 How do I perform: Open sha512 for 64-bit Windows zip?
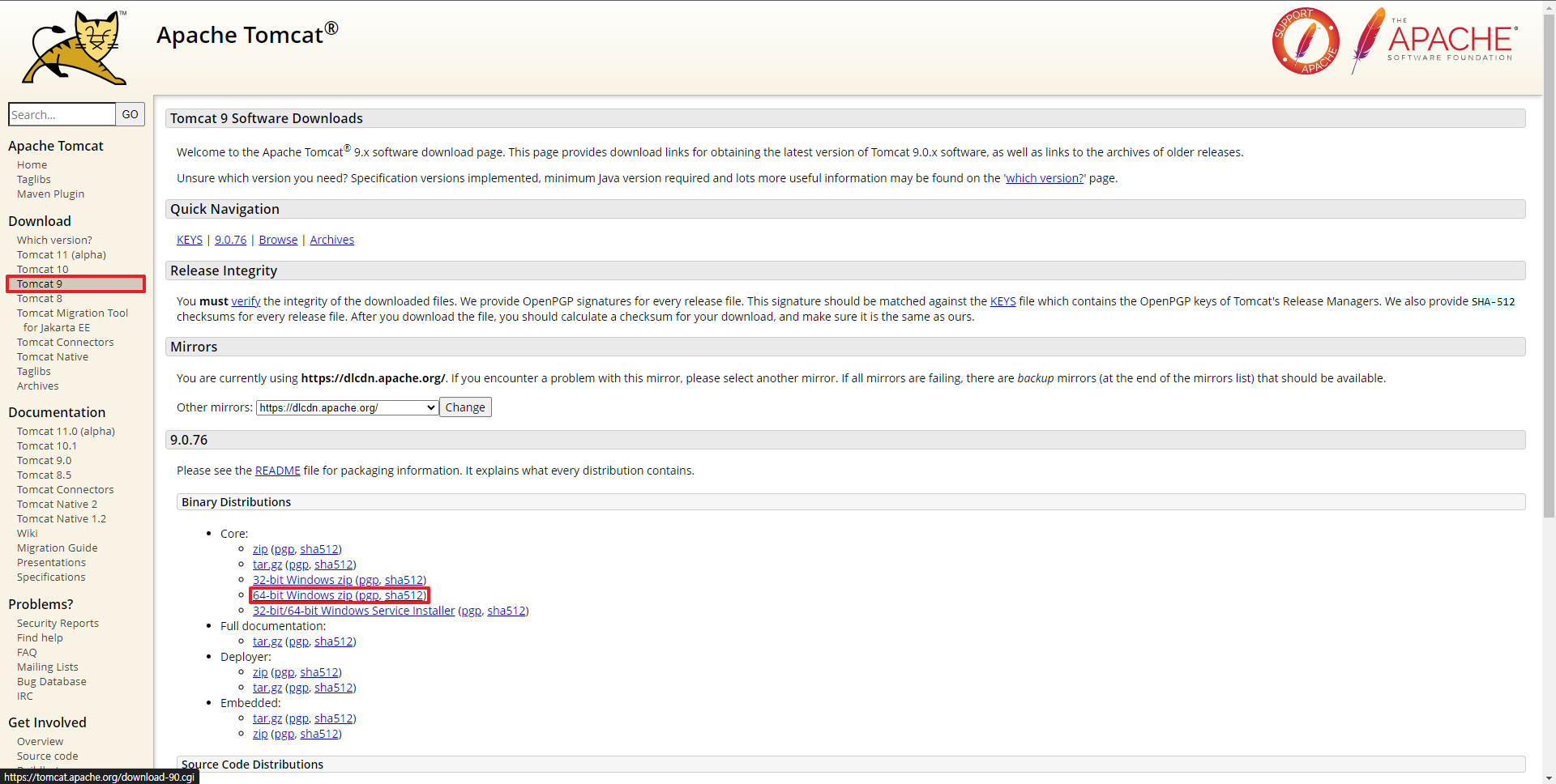click(404, 595)
